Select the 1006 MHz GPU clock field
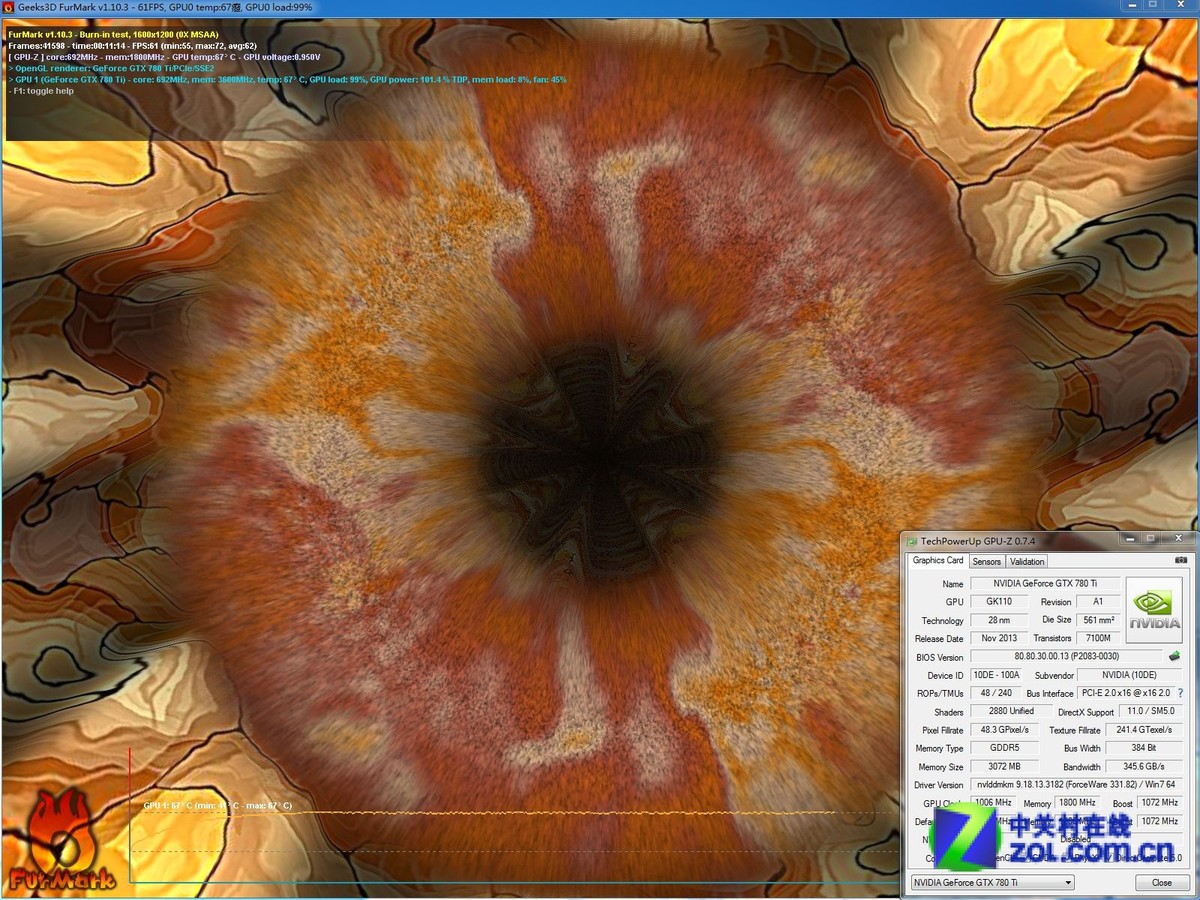This screenshot has height=900, width=1200. pos(993,803)
